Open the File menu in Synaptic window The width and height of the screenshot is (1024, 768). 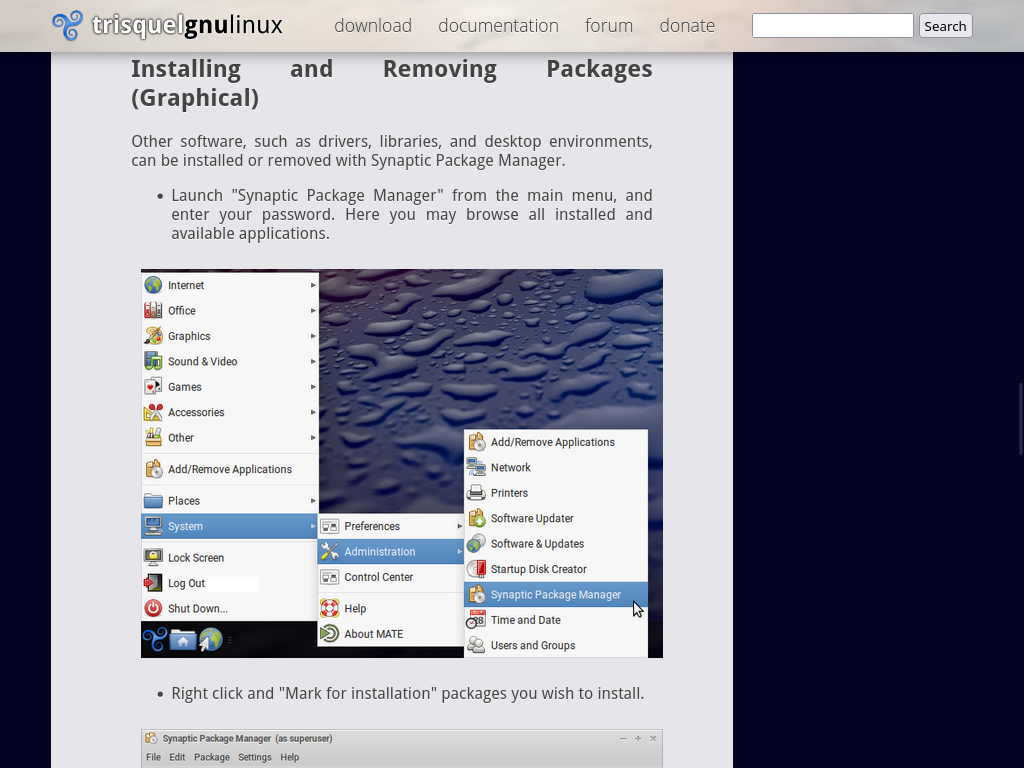click(153, 757)
